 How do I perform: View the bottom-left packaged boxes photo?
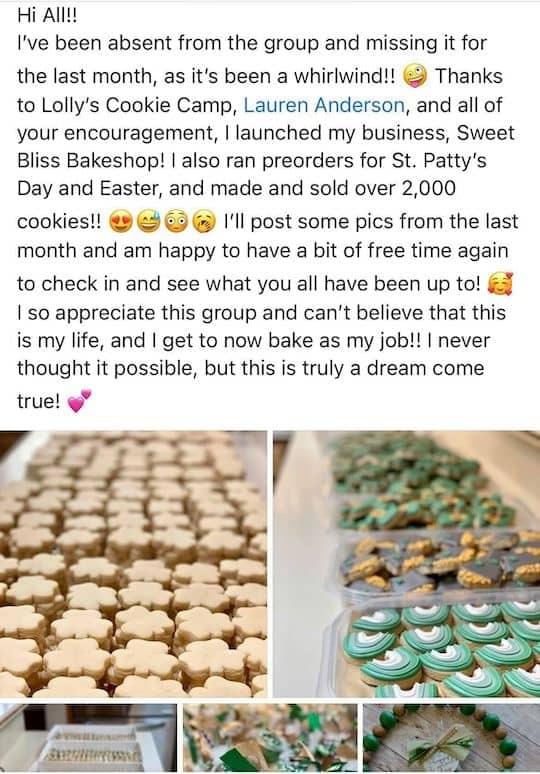88,739
